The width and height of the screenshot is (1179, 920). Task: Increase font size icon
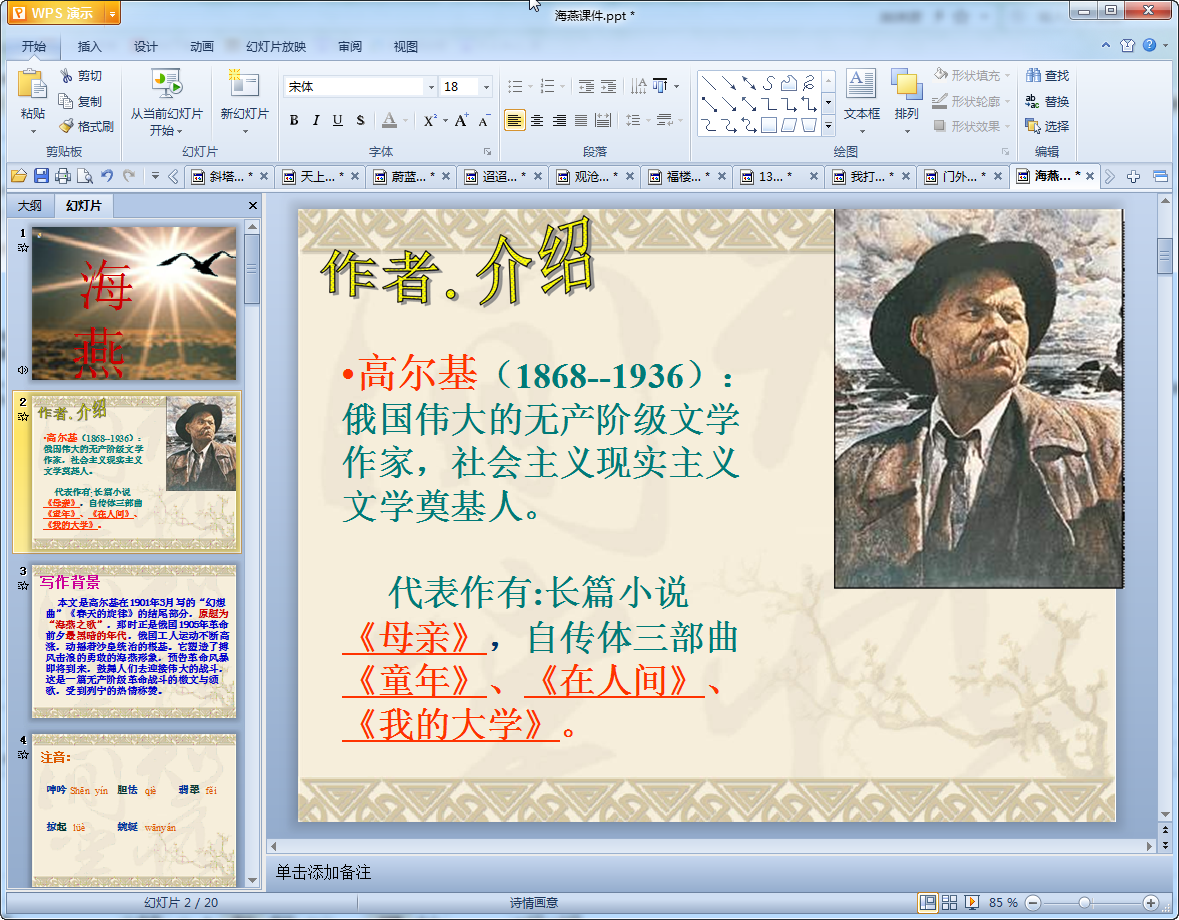(x=461, y=120)
